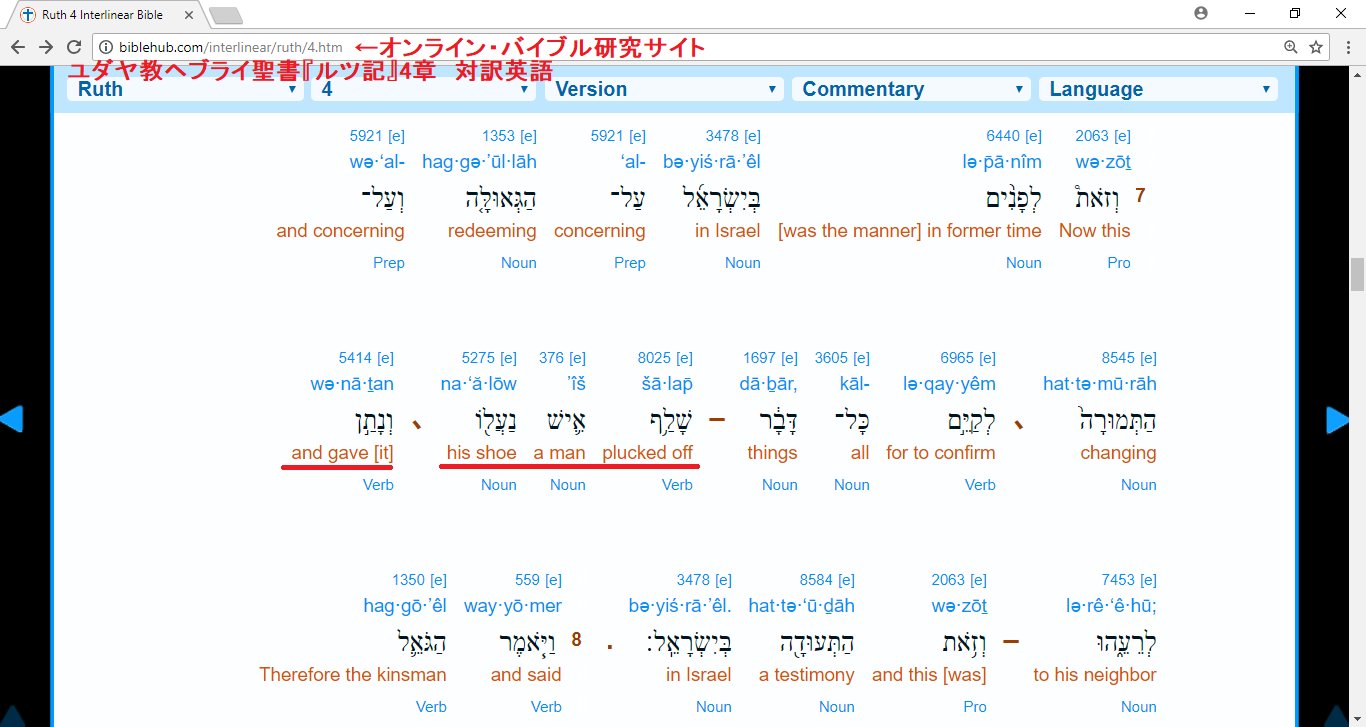Grab the vertical page scrollbar thumb
The width and height of the screenshot is (1366, 727).
1357,274
